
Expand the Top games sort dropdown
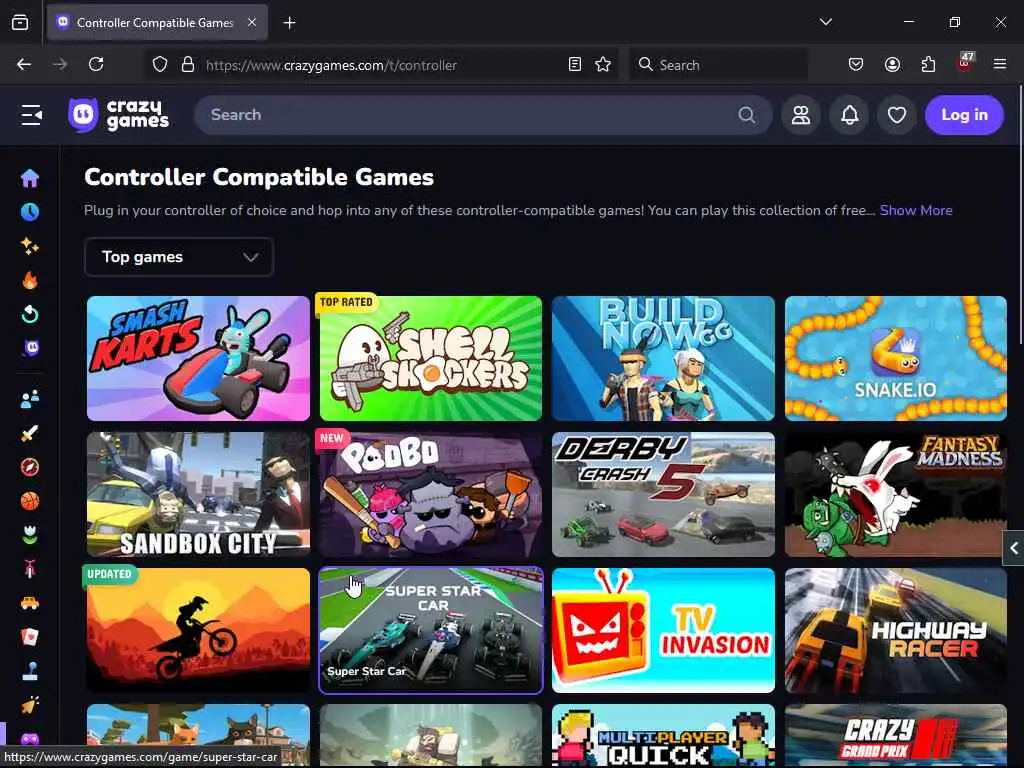[x=179, y=257]
